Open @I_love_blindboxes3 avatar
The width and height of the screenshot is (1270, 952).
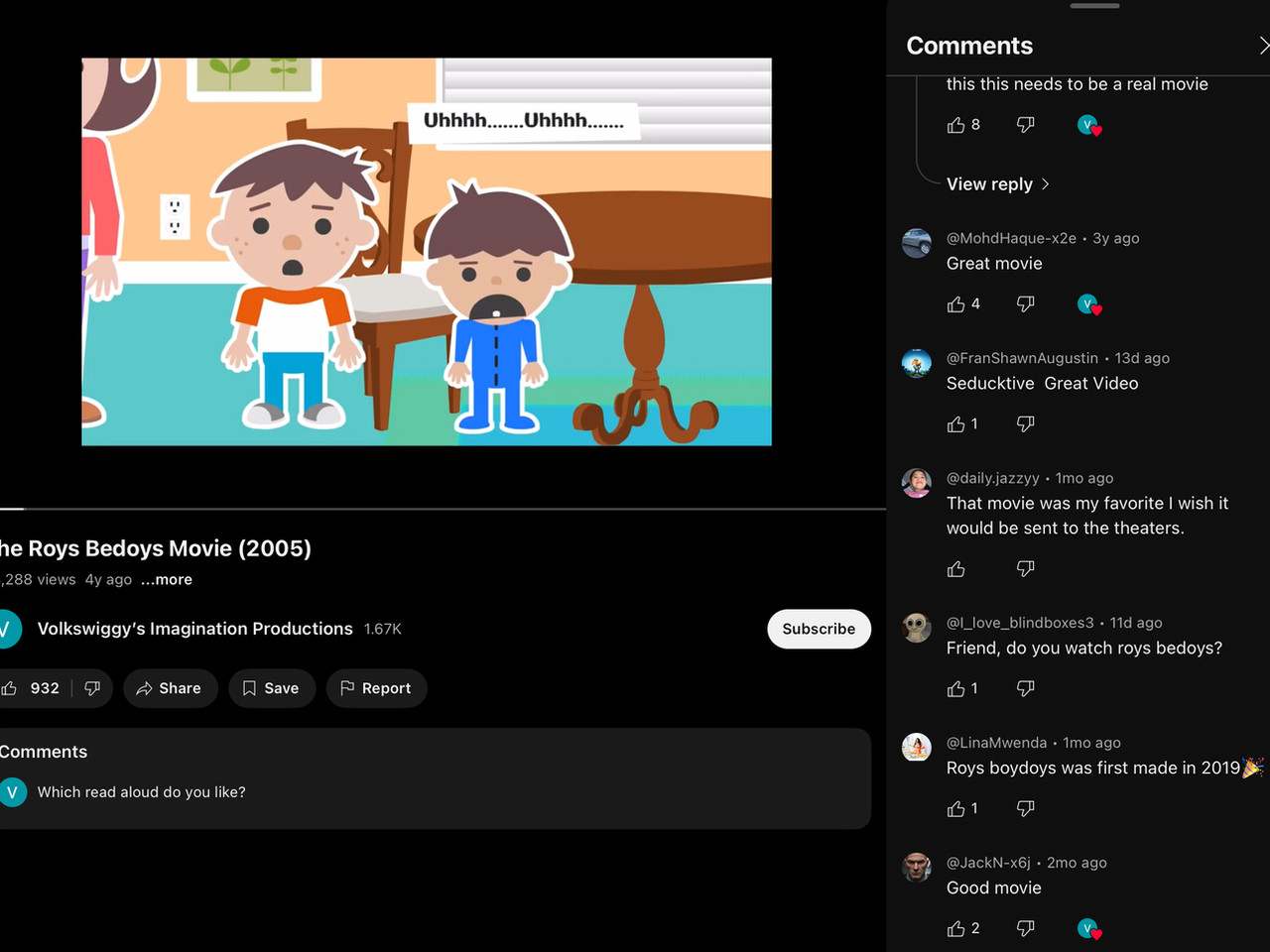tap(917, 628)
